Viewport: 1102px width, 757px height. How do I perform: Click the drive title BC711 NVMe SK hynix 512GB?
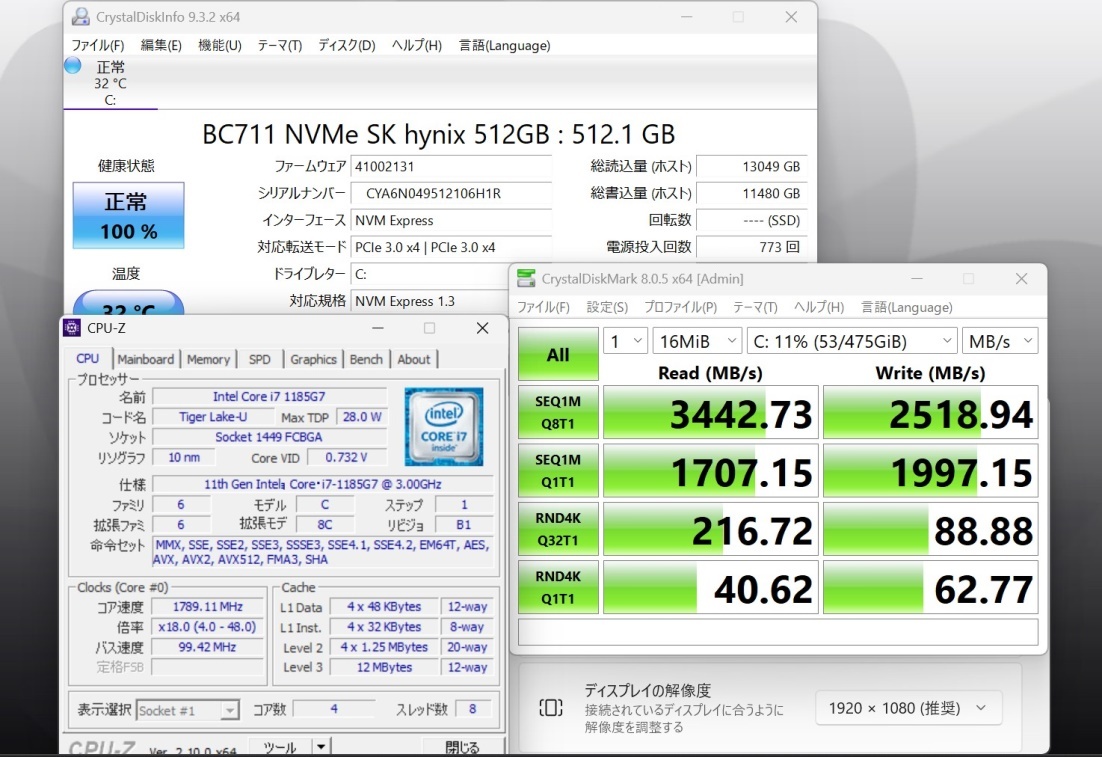pyautogui.click(x=439, y=134)
